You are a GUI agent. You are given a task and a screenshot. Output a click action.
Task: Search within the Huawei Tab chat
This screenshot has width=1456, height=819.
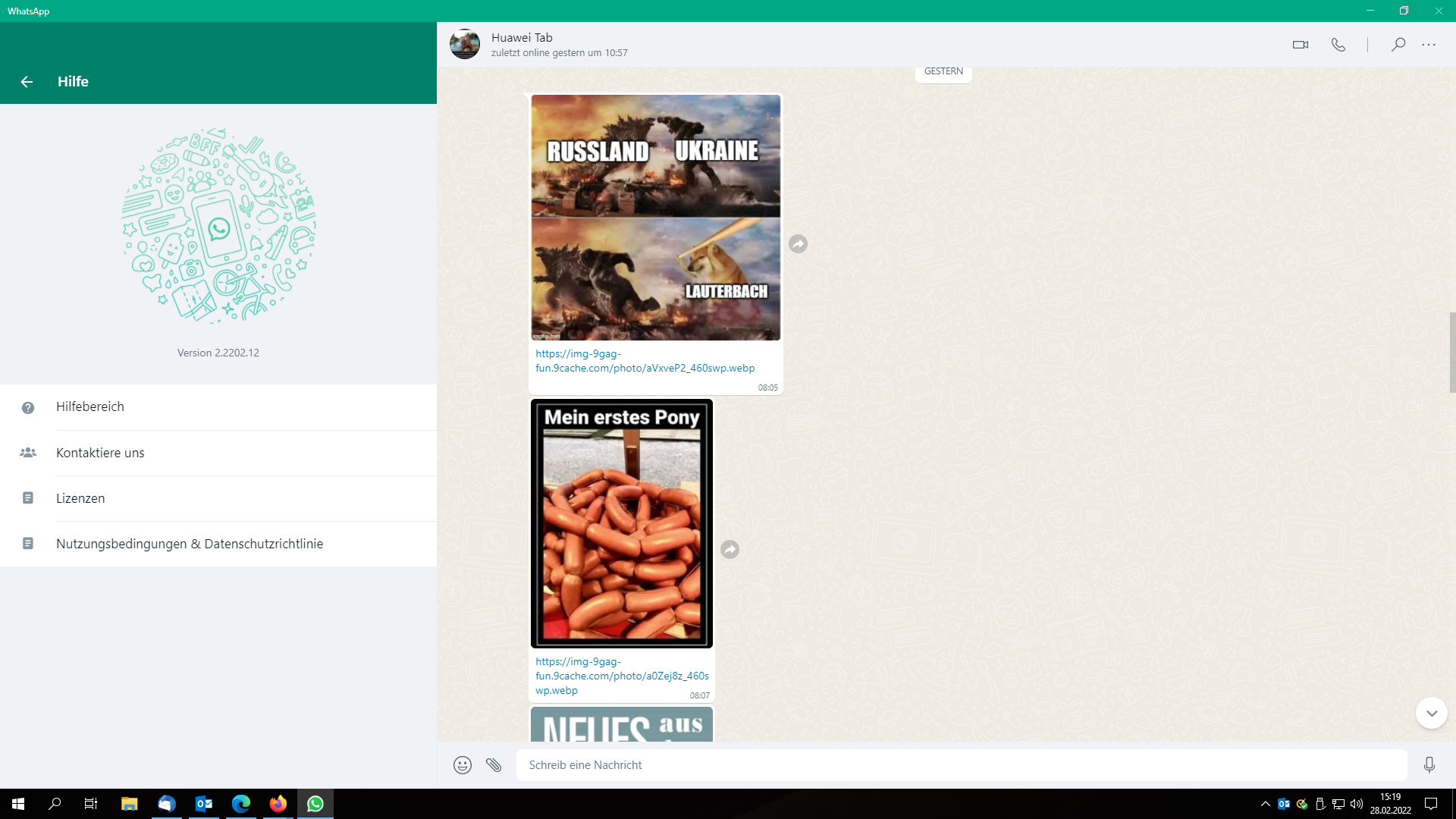coord(1398,45)
